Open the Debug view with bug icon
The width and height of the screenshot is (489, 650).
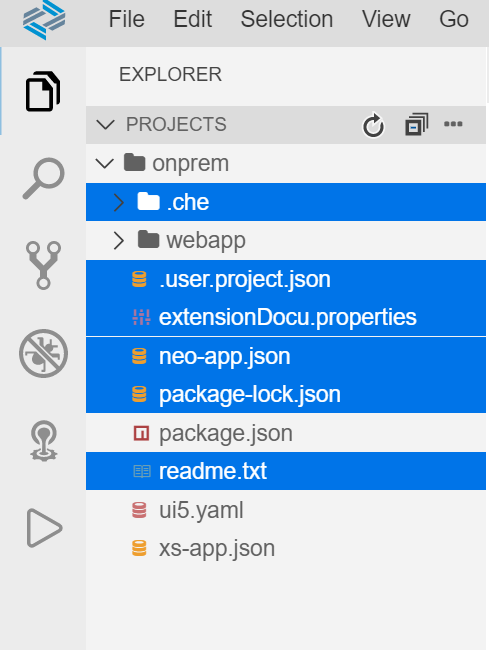(x=43, y=353)
